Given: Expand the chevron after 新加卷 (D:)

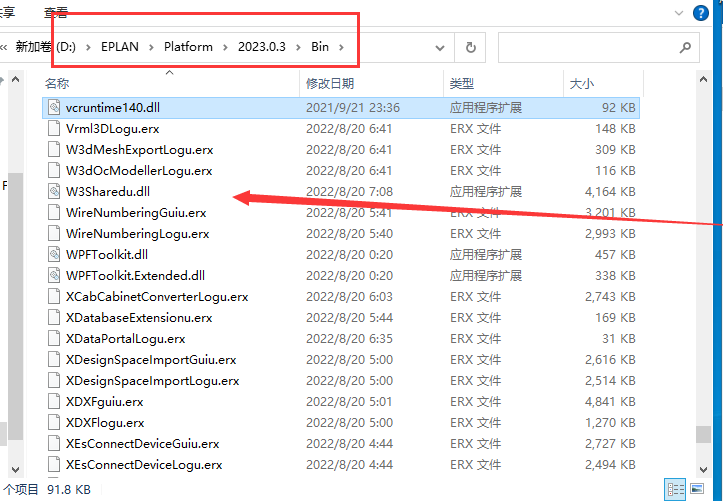Looking at the screenshot, I should [88, 47].
